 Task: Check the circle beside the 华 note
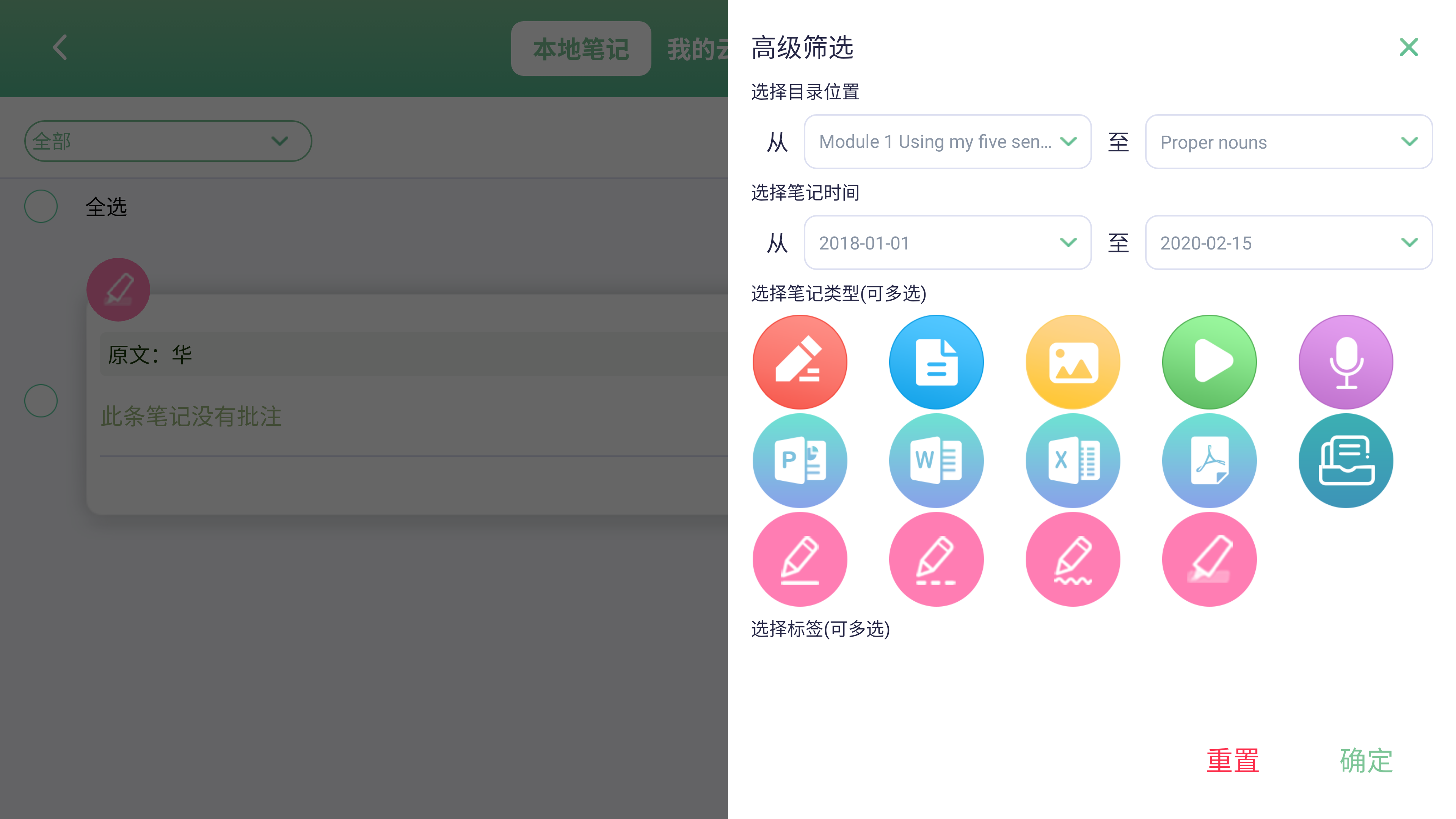[41, 401]
